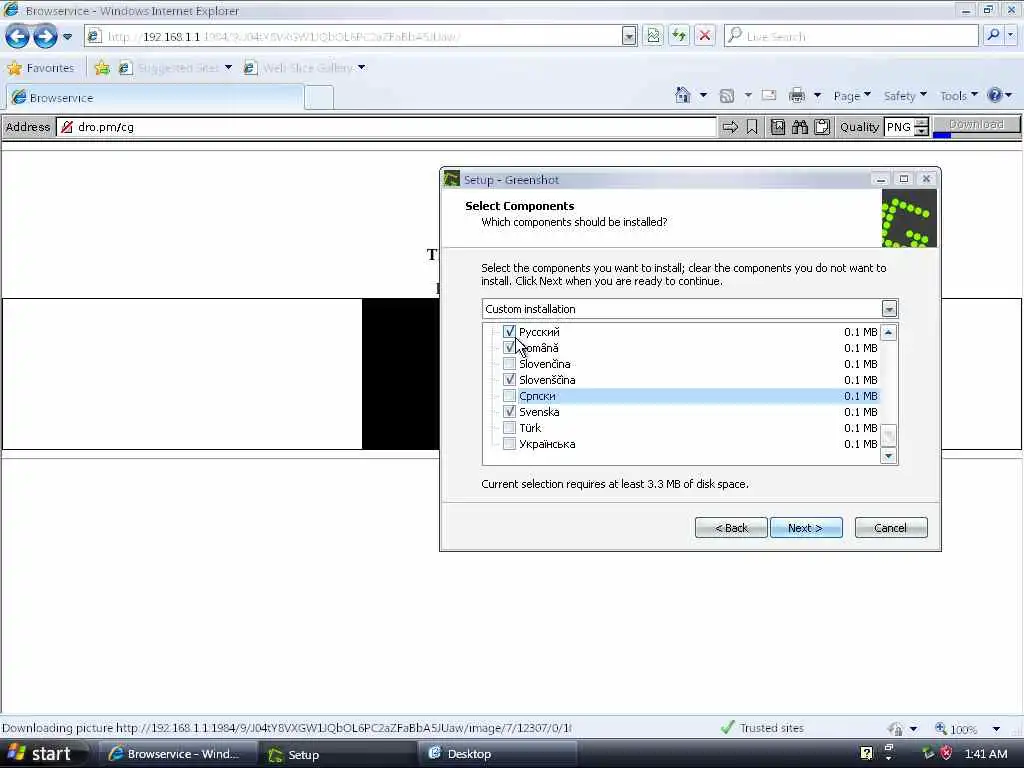This screenshot has height=768, width=1024.
Task: Click the Quality PNG stepper arrows
Action: tap(921, 127)
